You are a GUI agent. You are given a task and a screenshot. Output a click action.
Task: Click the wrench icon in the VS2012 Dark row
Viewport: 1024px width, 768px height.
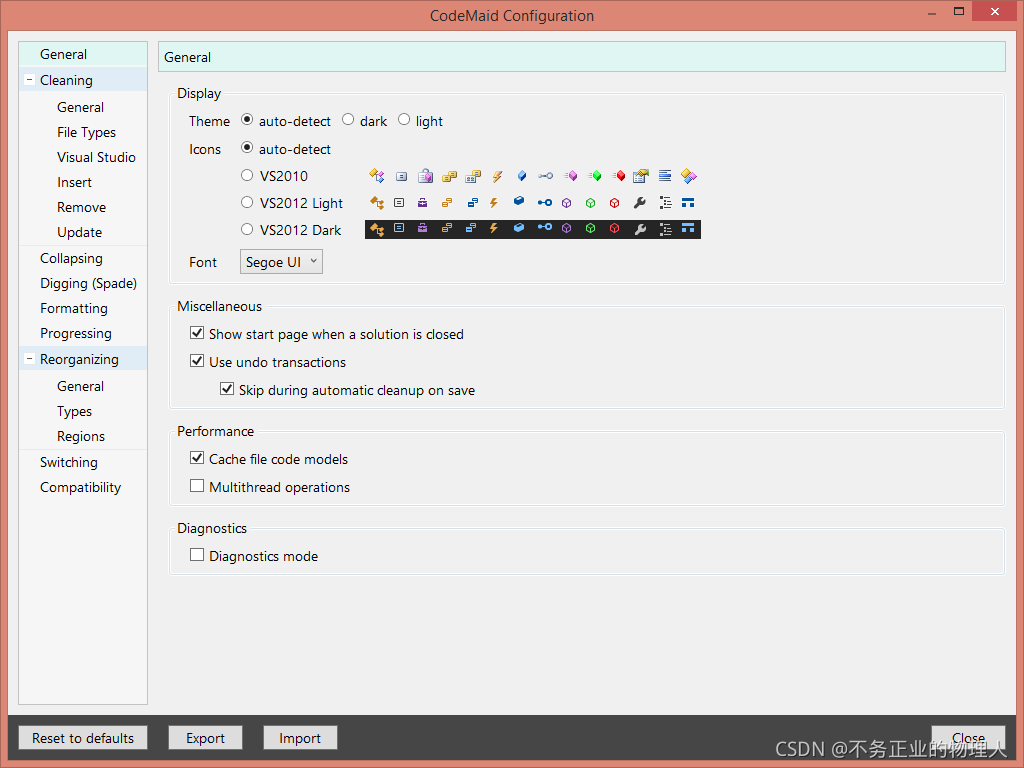click(641, 229)
